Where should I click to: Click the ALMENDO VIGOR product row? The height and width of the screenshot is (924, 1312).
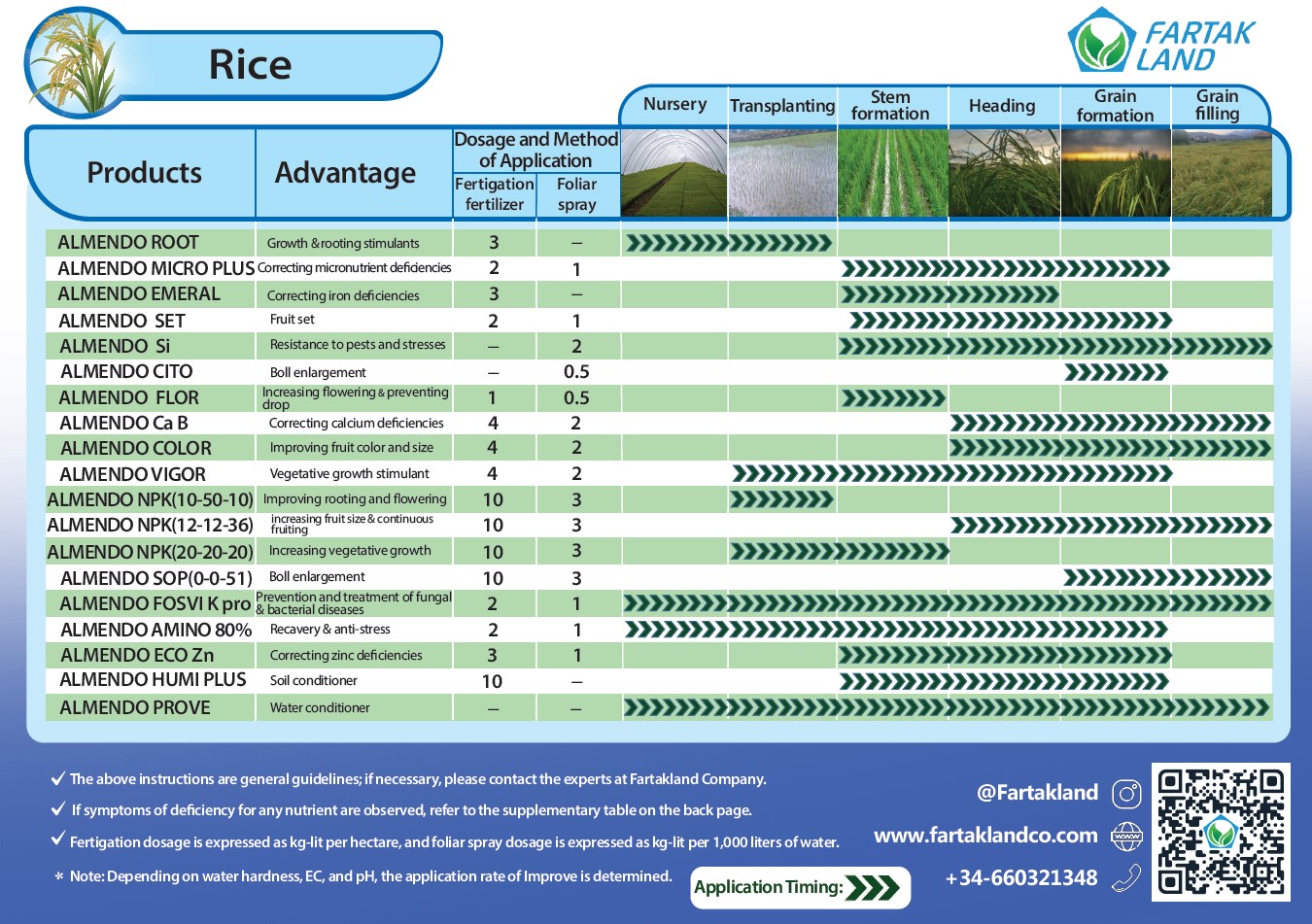click(659, 474)
